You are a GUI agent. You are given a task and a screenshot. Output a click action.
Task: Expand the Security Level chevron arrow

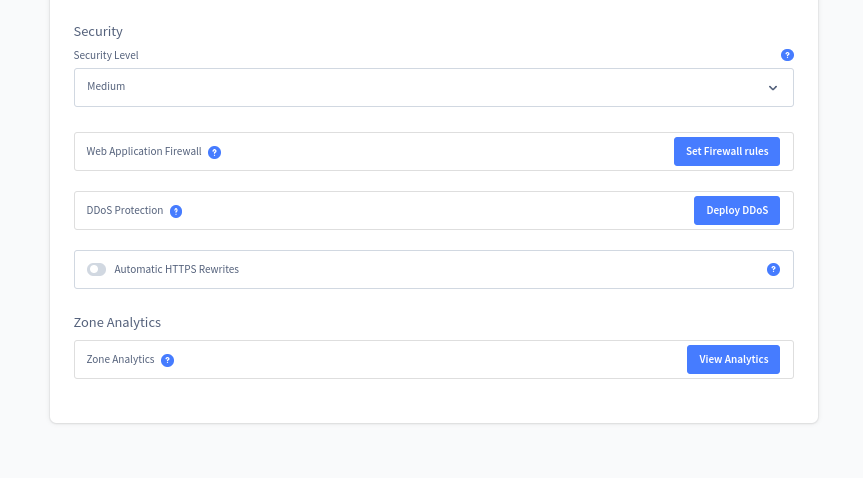773,88
